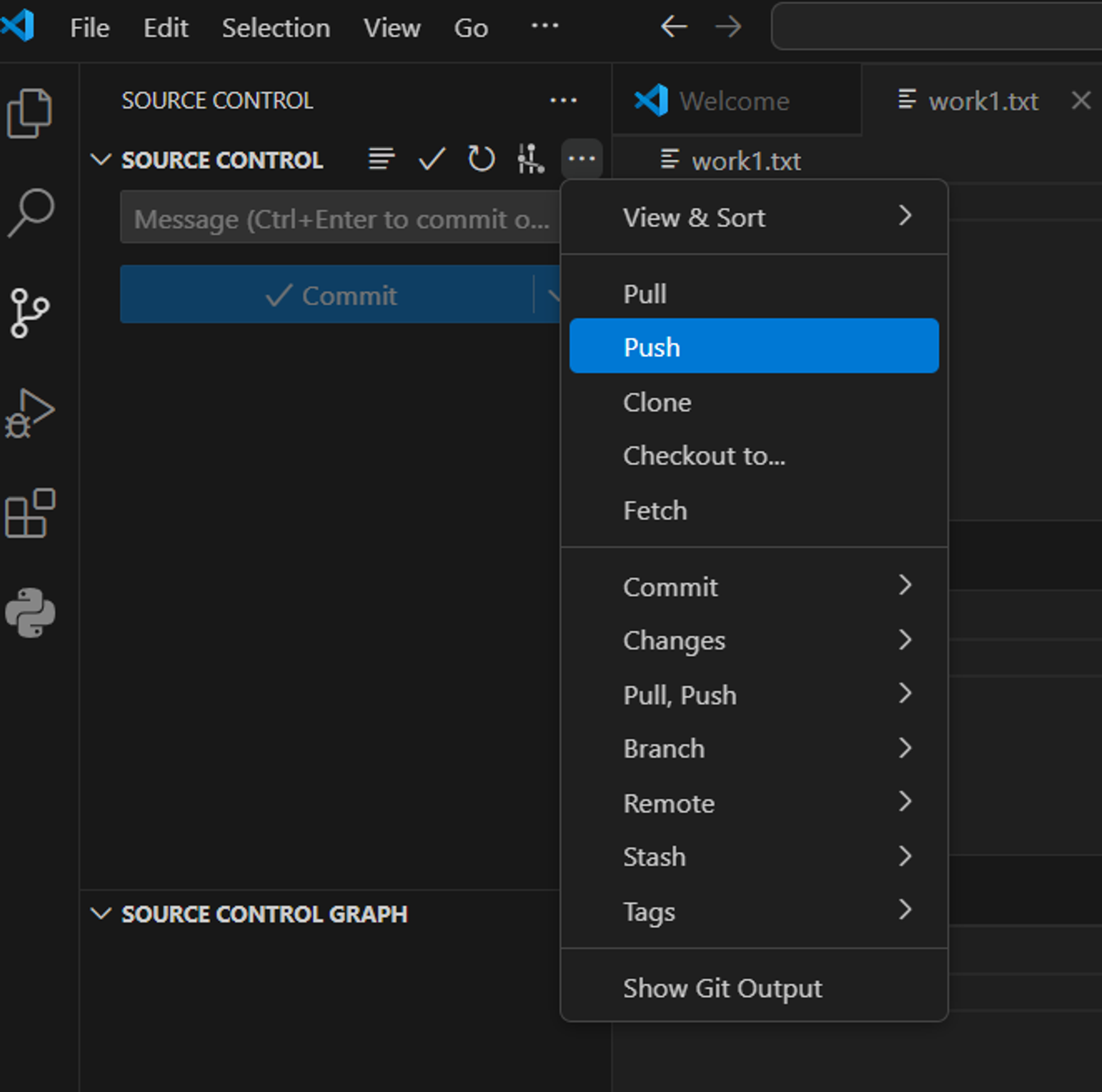1102x1092 pixels.
Task: Open the Explorer view in activity bar
Action: 30,113
